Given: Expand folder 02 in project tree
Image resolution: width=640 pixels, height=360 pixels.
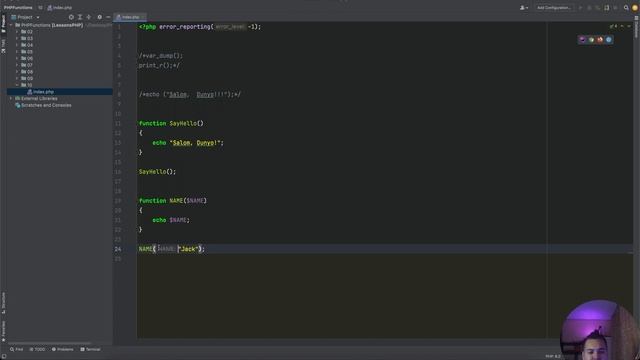Looking at the screenshot, I should [17, 32].
